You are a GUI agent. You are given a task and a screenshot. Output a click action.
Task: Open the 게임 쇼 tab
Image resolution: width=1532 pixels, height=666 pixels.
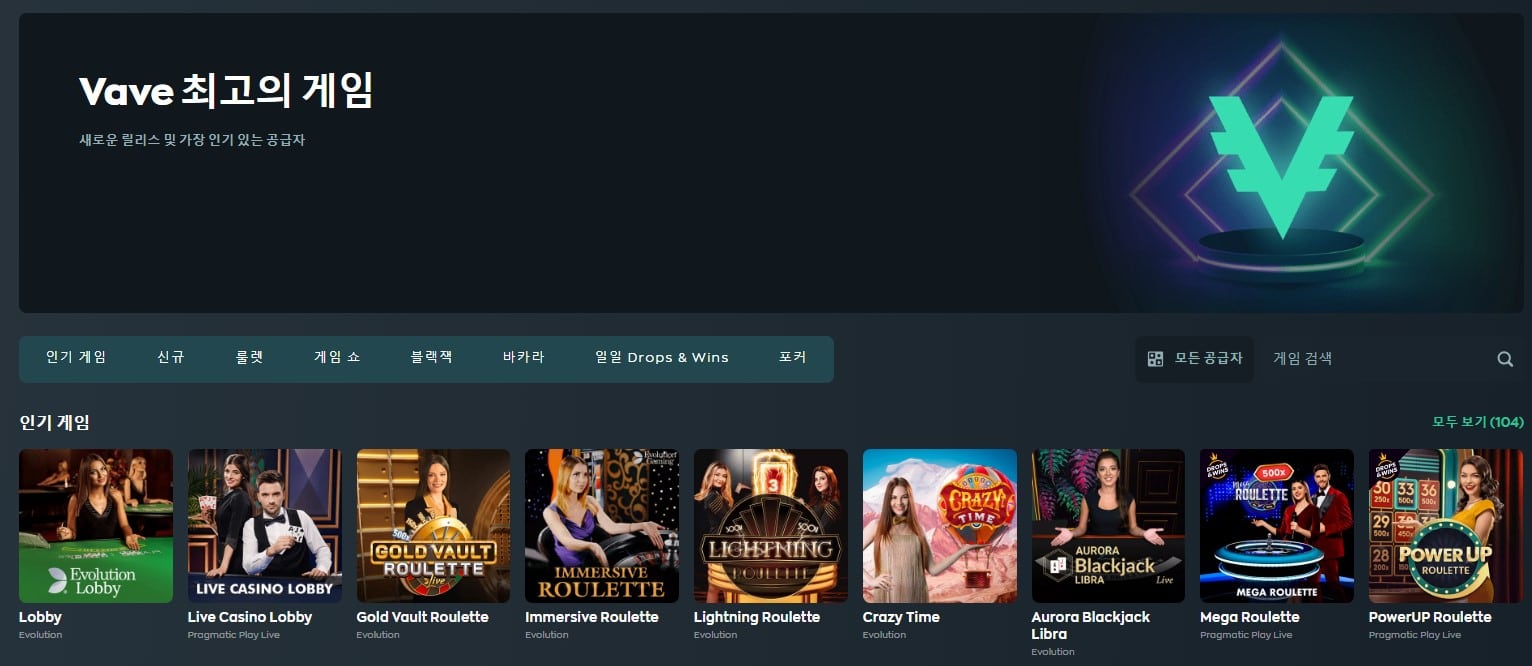337,358
